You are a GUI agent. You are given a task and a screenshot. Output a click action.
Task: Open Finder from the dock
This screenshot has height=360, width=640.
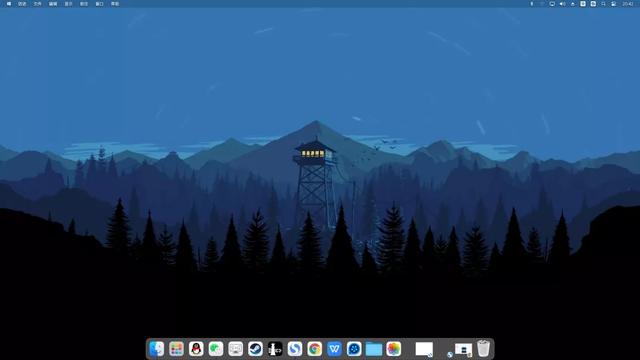[157, 349]
